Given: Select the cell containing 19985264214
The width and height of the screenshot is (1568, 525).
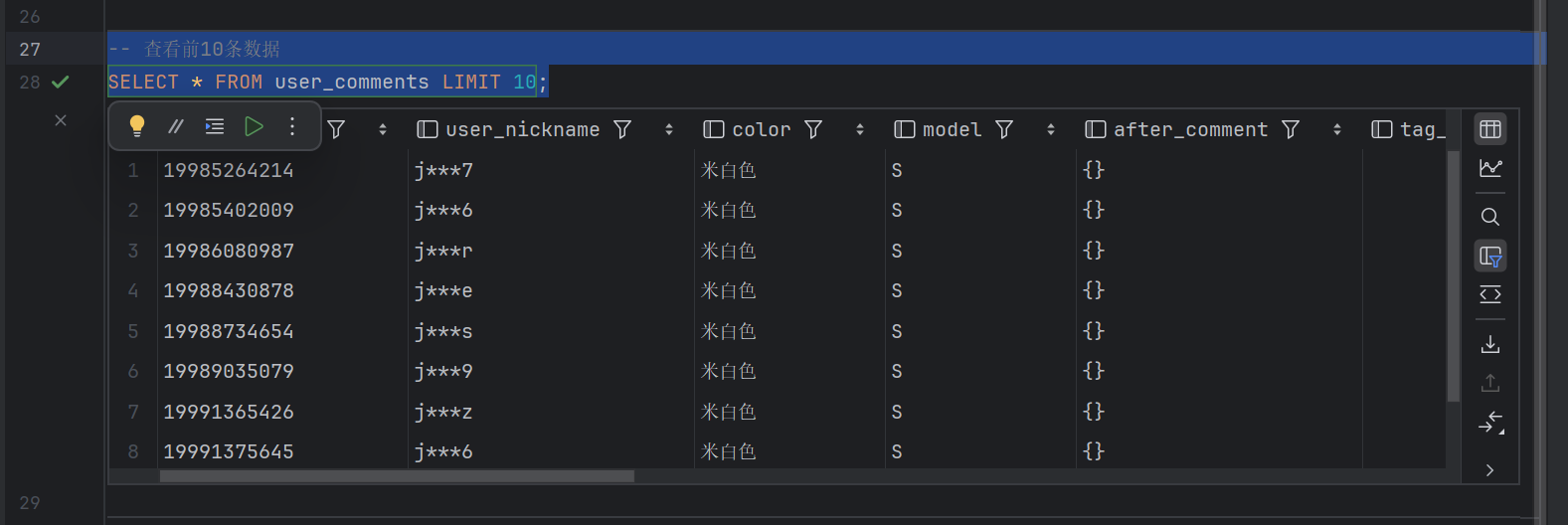Looking at the screenshot, I should coord(229,170).
